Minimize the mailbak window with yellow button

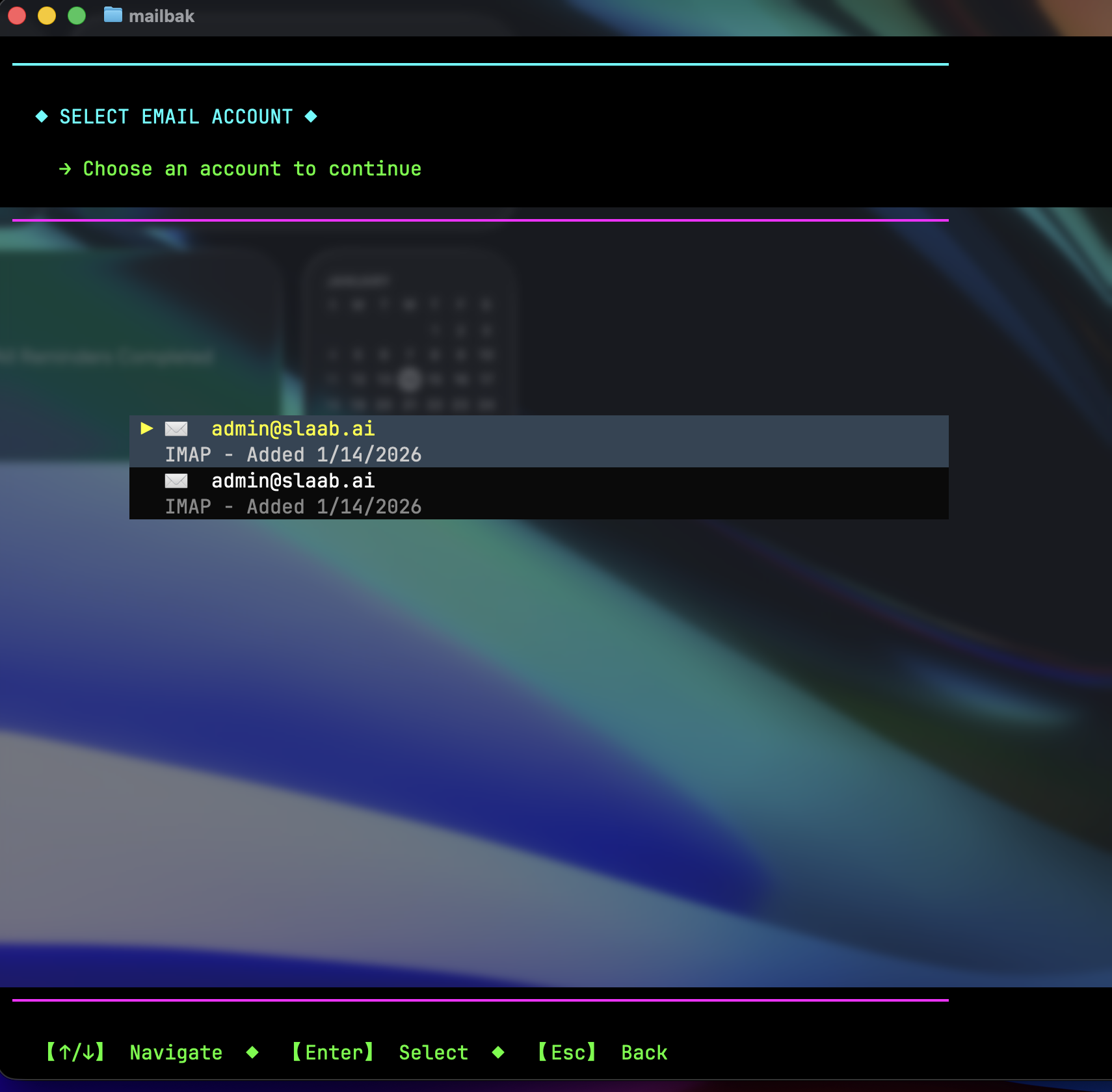[47, 16]
